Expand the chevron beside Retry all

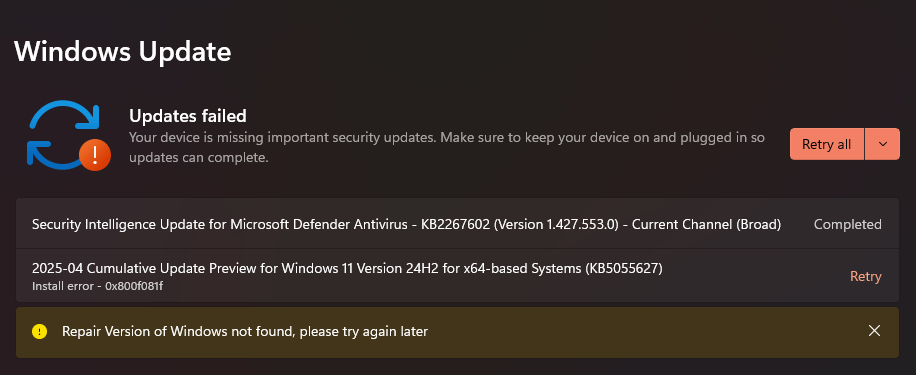click(x=882, y=144)
